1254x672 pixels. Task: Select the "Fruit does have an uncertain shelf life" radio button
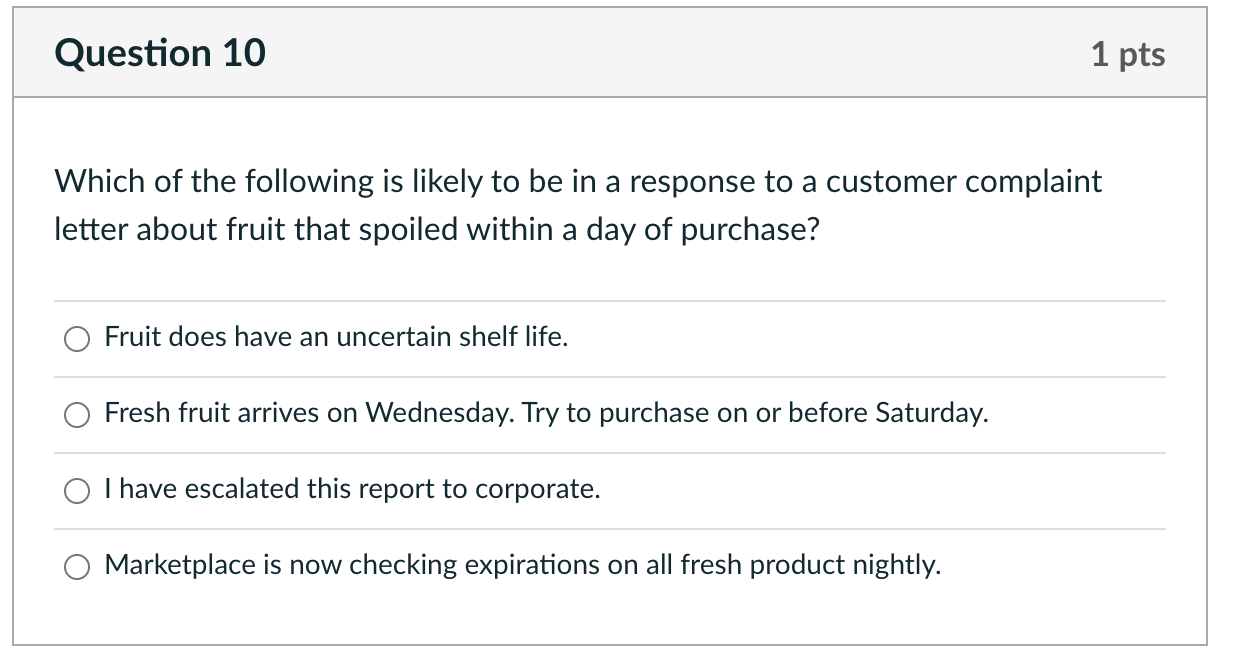click(78, 339)
